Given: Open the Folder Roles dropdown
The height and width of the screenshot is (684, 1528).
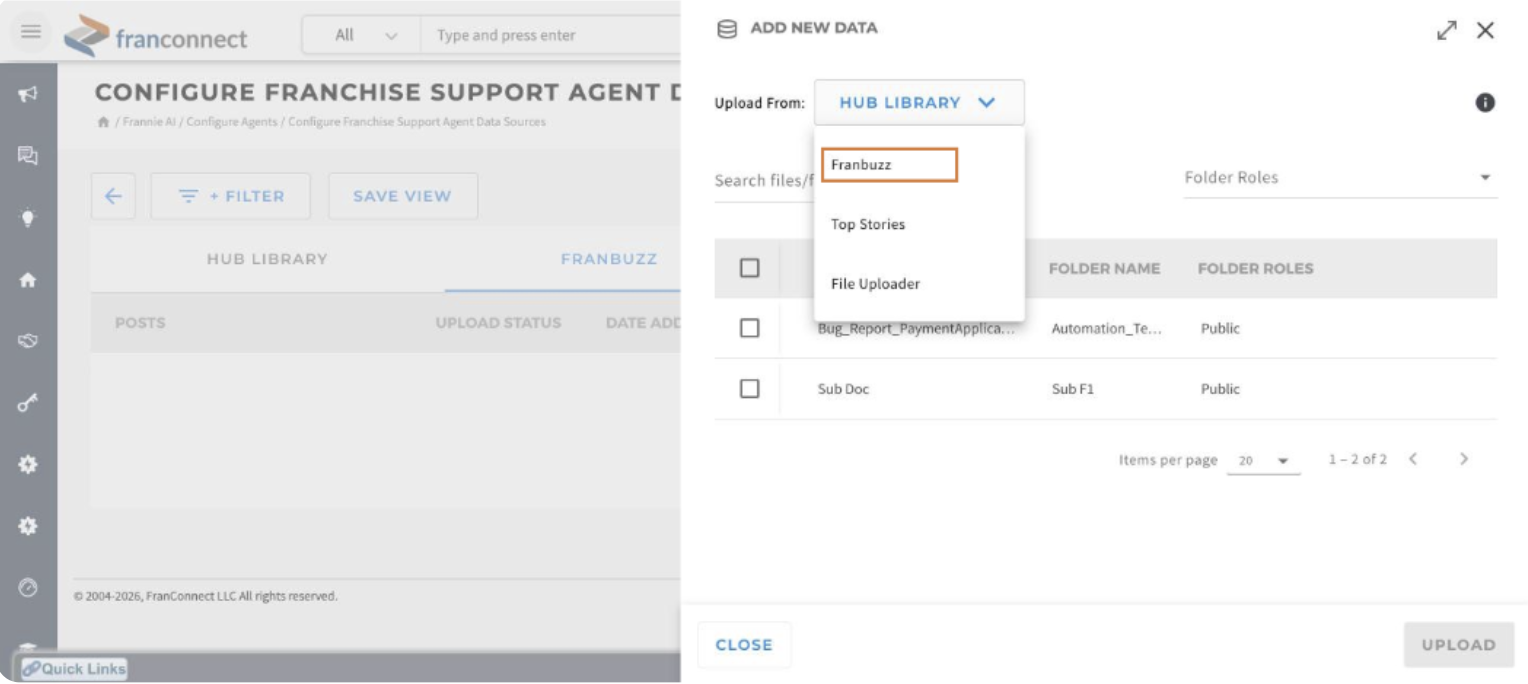Looking at the screenshot, I should pyautogui.click(x=1340, y=178).
